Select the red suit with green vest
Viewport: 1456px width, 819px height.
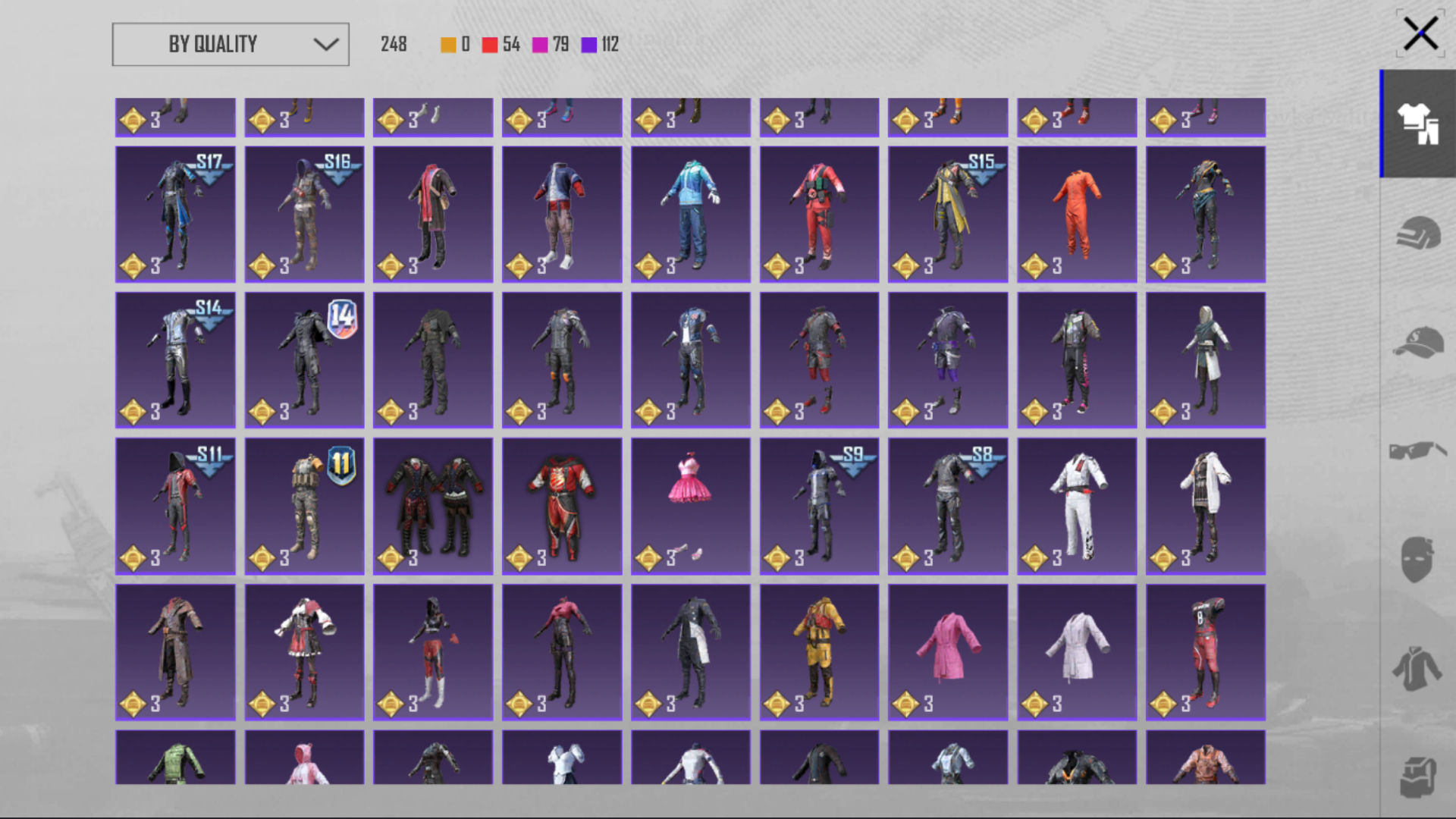click(820, 215)
